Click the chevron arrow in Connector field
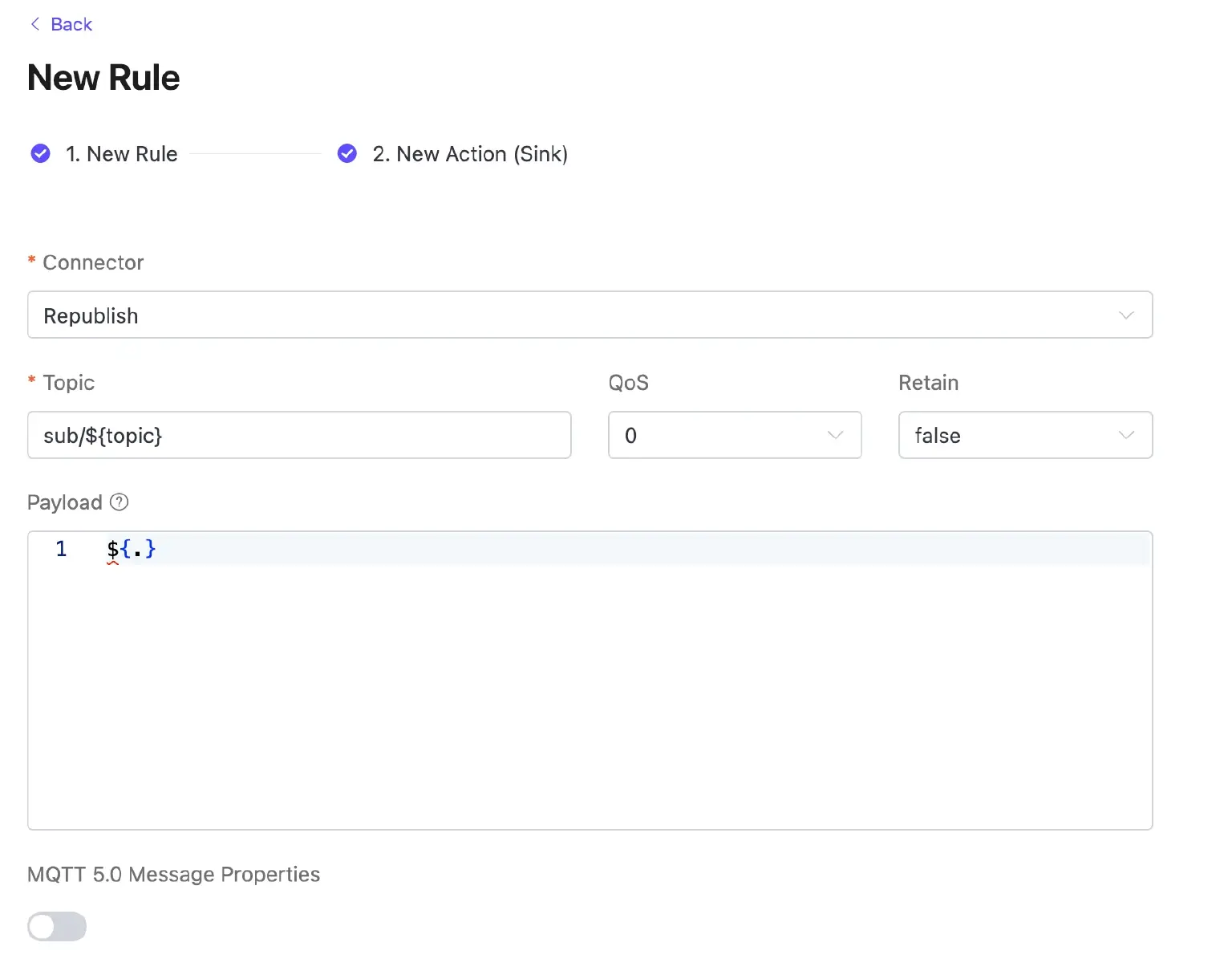The width and height of the screenshot is (1232, 967). (1126, 315)
